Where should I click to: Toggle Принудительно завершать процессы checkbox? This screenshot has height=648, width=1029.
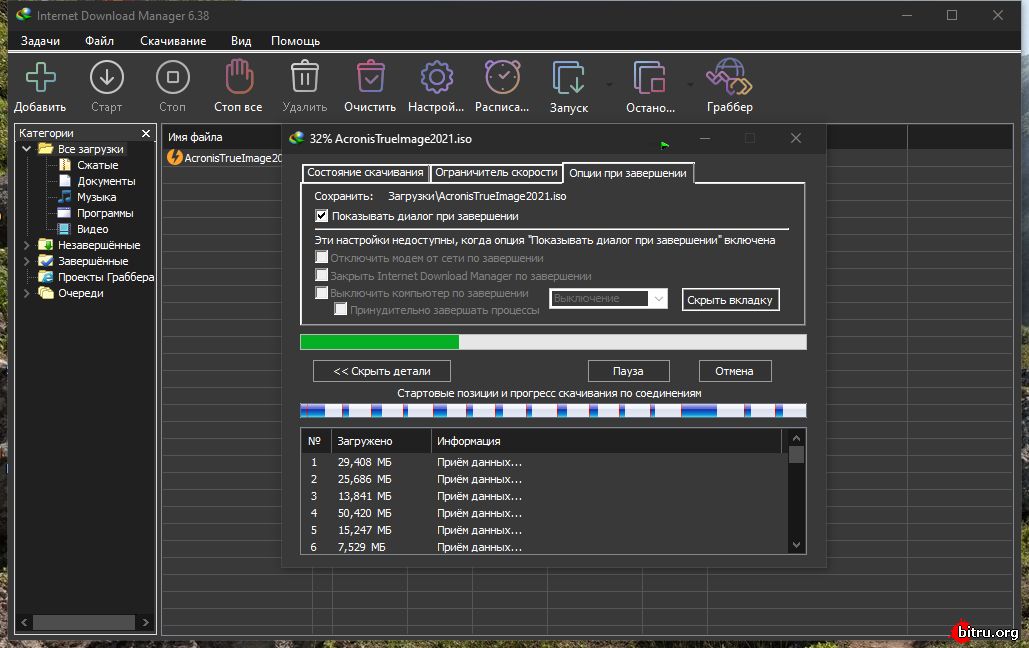pyautogui.click(x=341, y=309)
